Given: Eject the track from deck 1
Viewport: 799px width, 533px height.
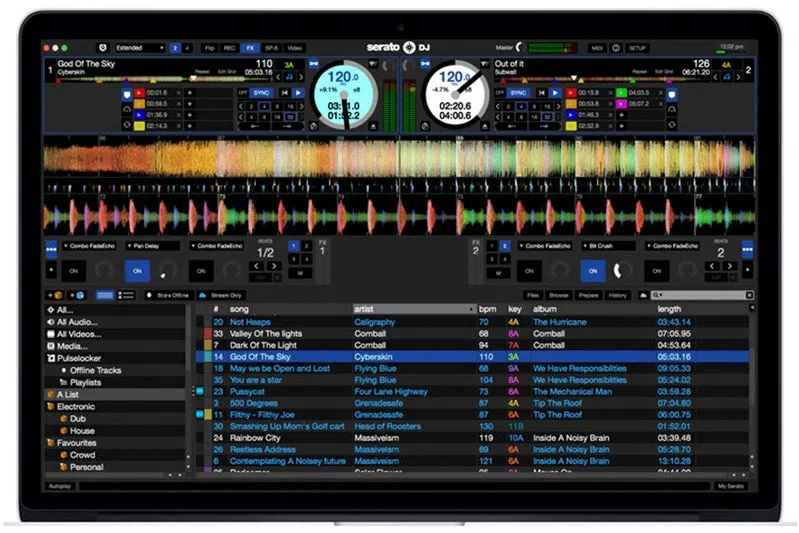Looking at the screenshot, I should (373, 126).
